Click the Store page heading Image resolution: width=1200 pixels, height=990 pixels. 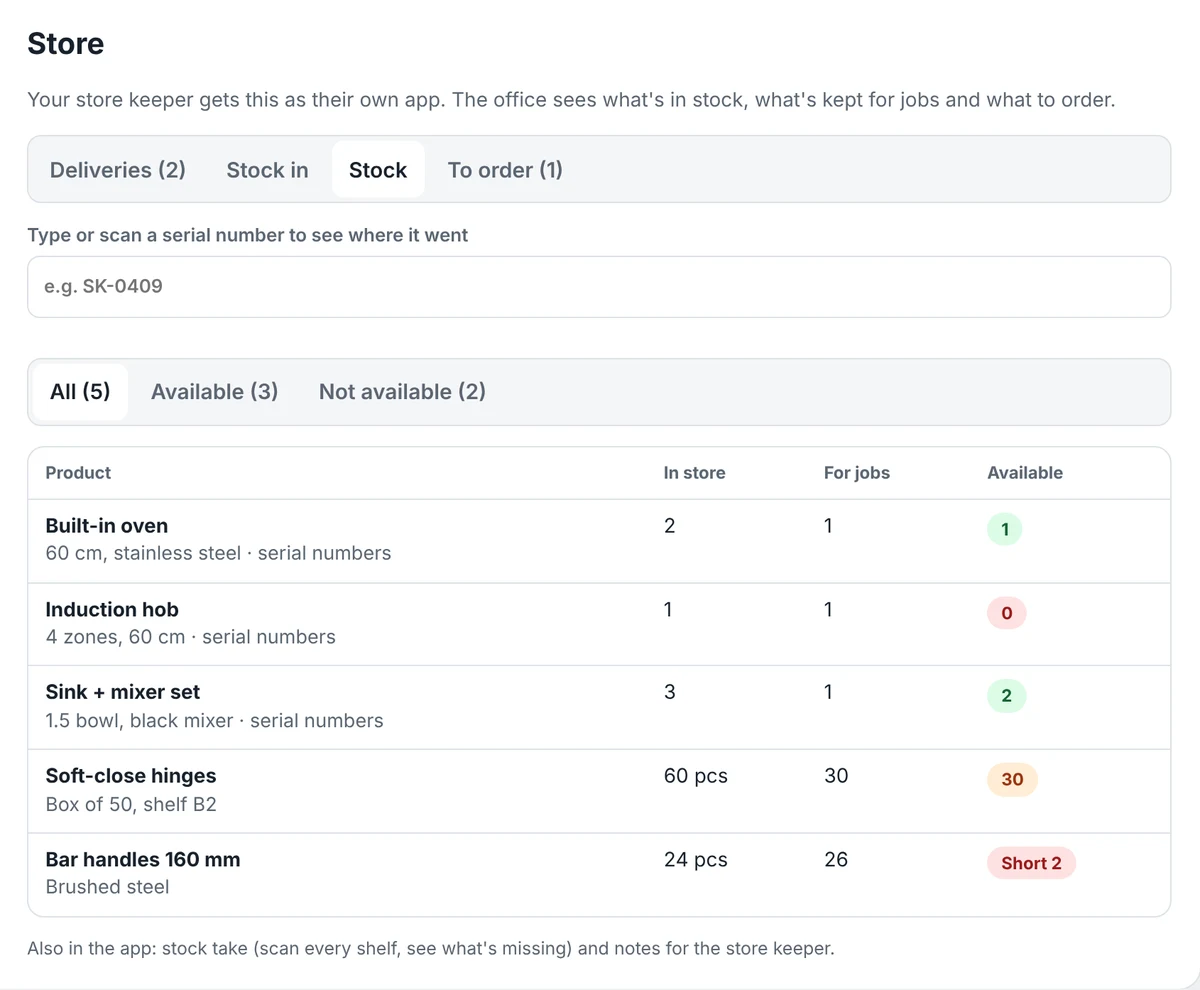(x=66, y=44)
